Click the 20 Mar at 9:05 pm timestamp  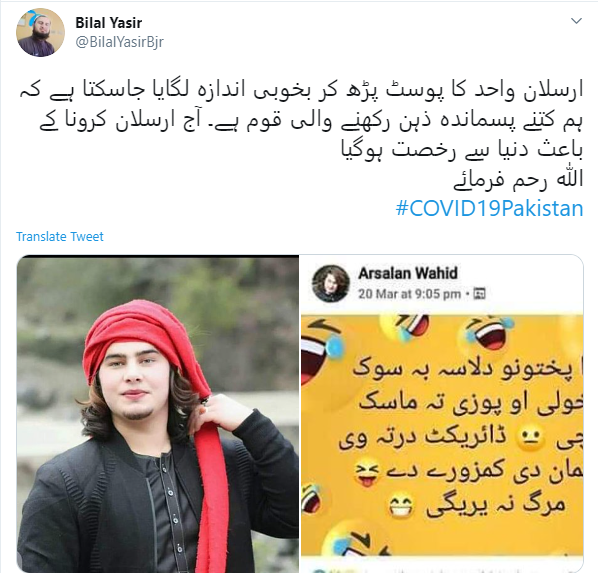point(409,294)
